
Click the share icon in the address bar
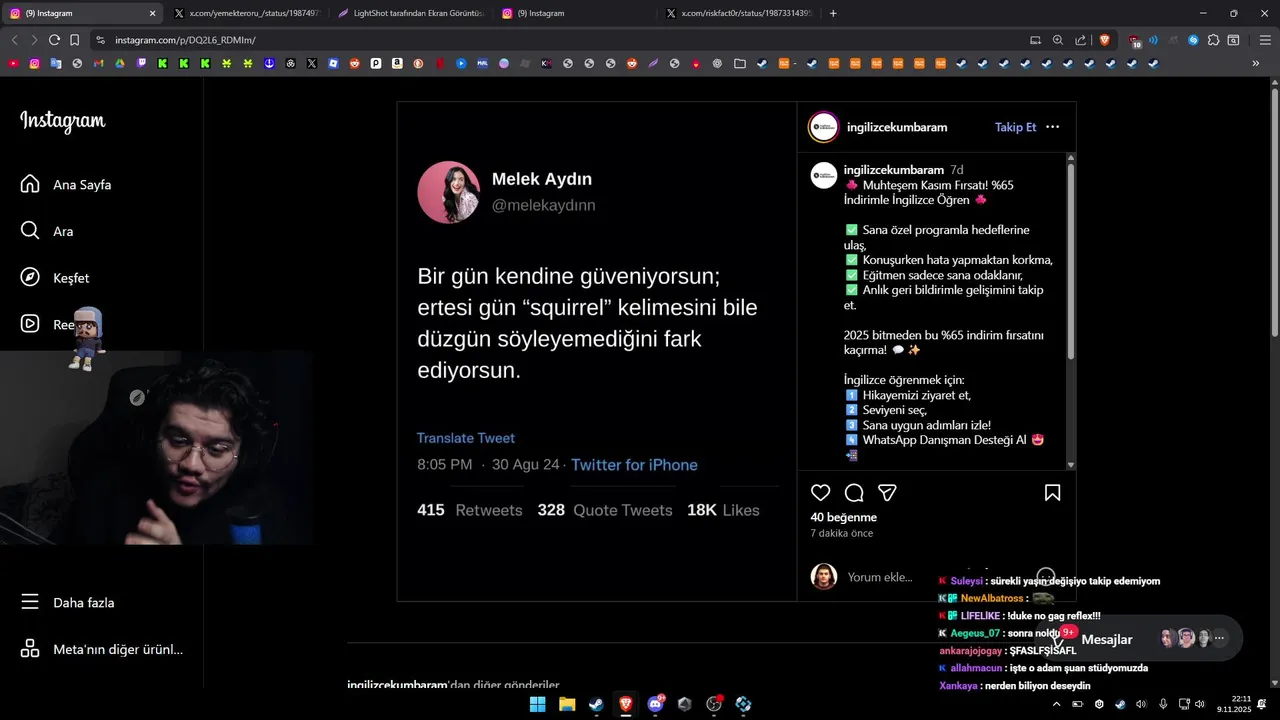click(1080, 40)
